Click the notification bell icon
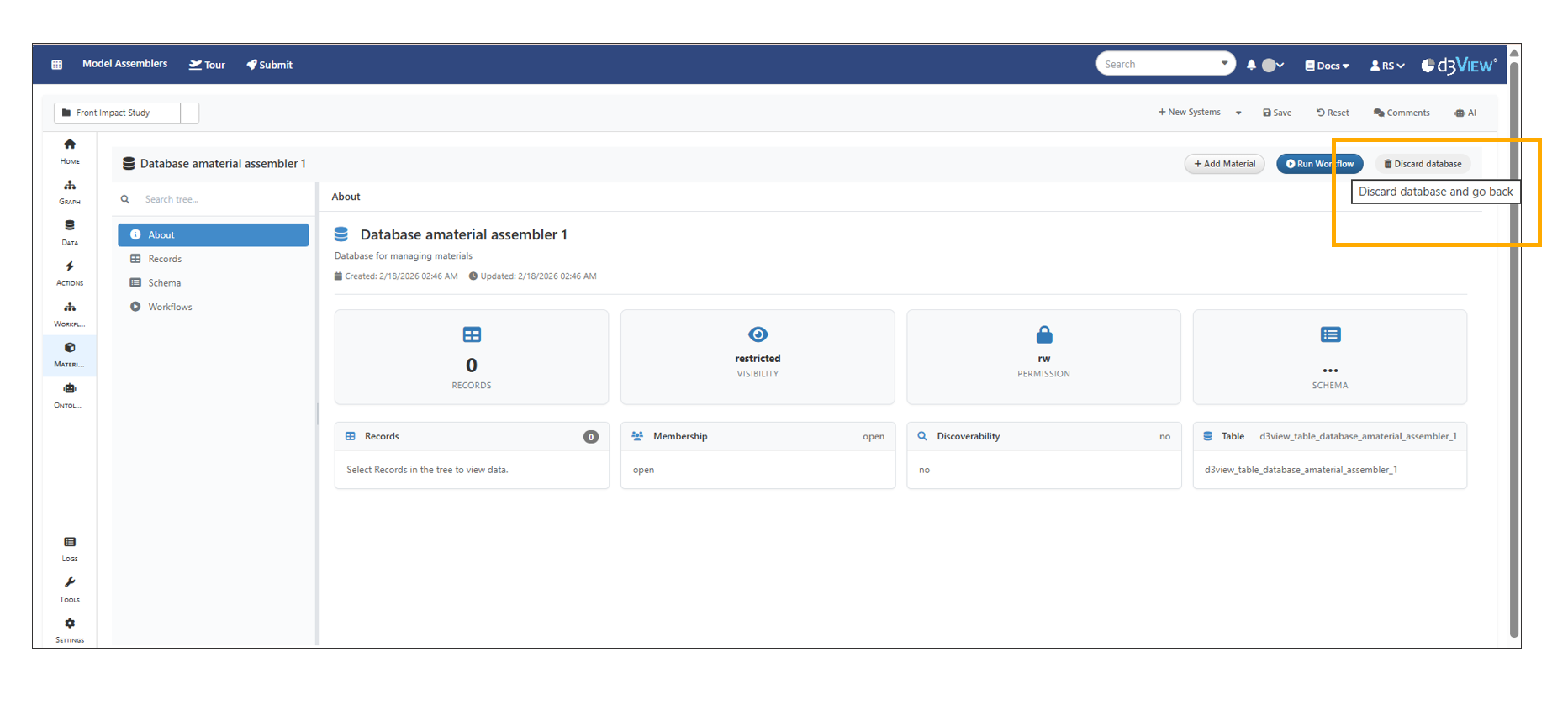 point(1251,66)
